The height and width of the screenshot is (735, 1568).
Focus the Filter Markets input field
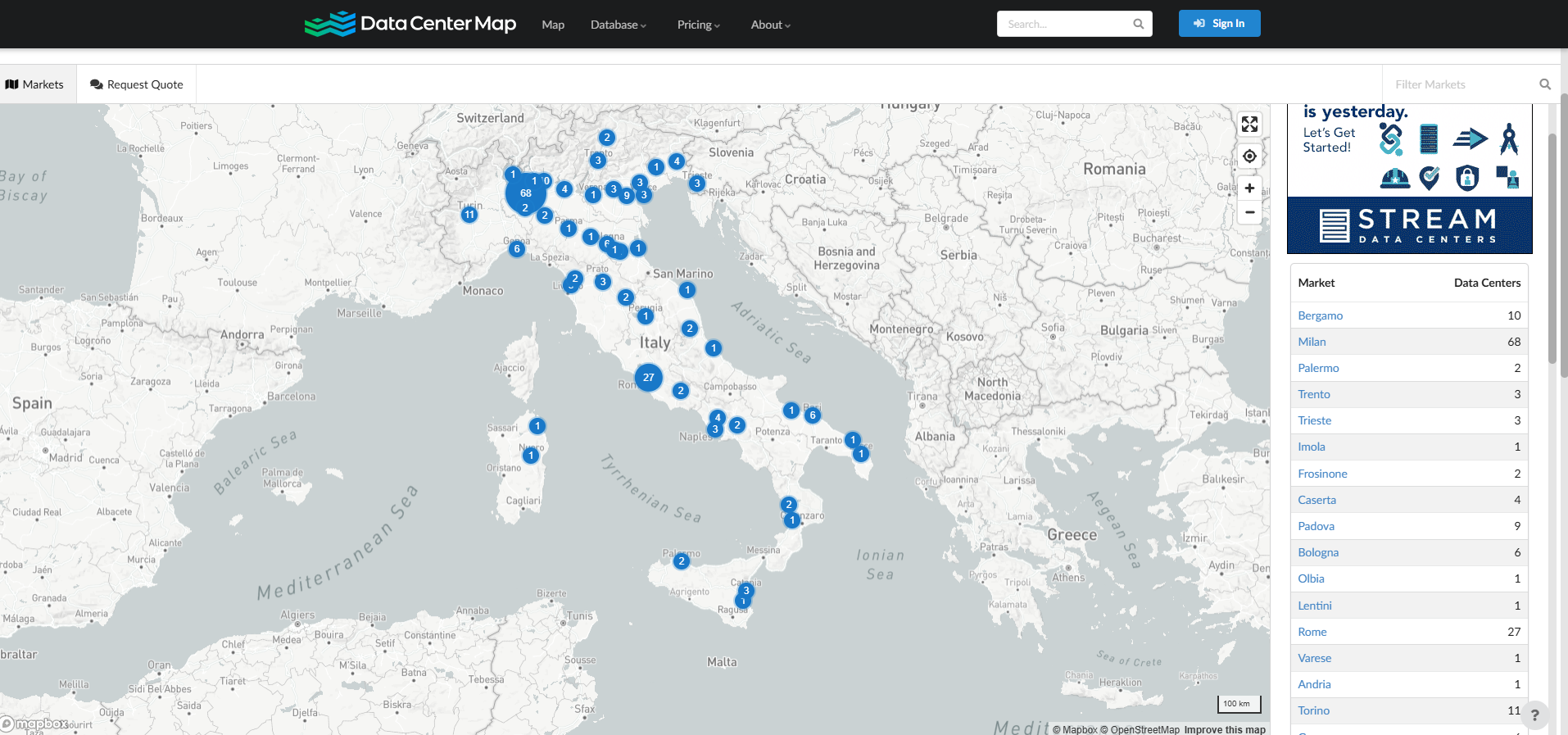coord(1458,84)
